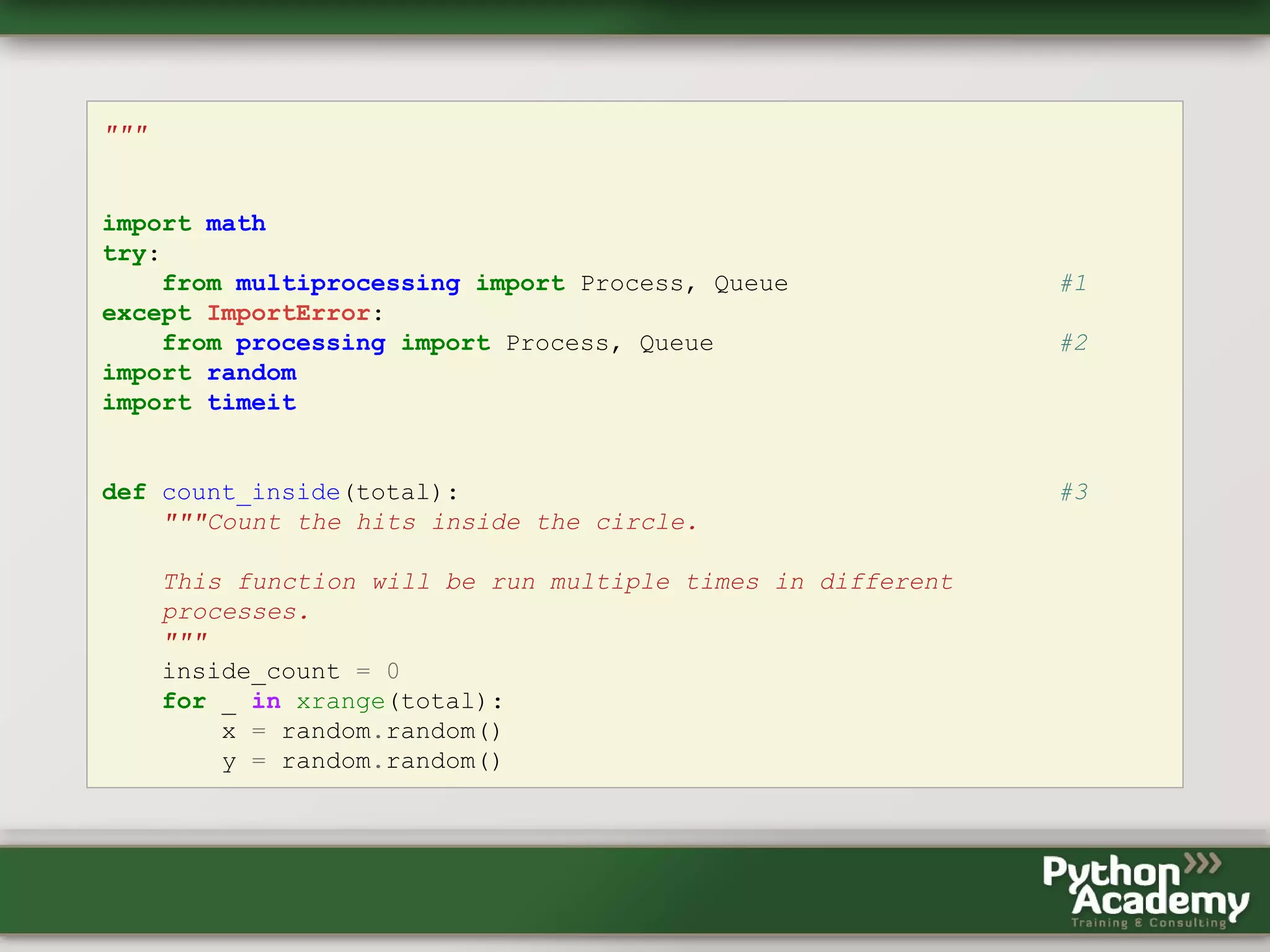This screenshot has width=1270, height=952.
Task: Click the opening triple-quote at top
Action: [x=127, y=131]
